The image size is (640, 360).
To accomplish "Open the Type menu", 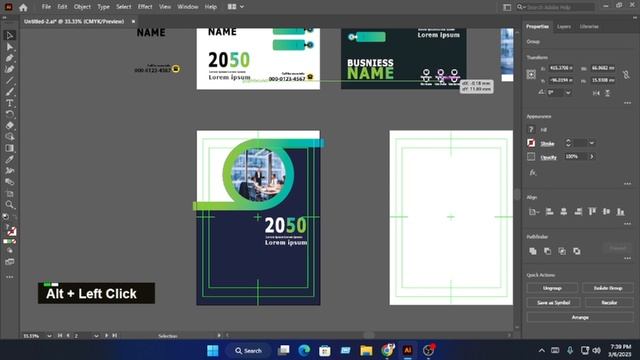I will click(x=103, y=7).
